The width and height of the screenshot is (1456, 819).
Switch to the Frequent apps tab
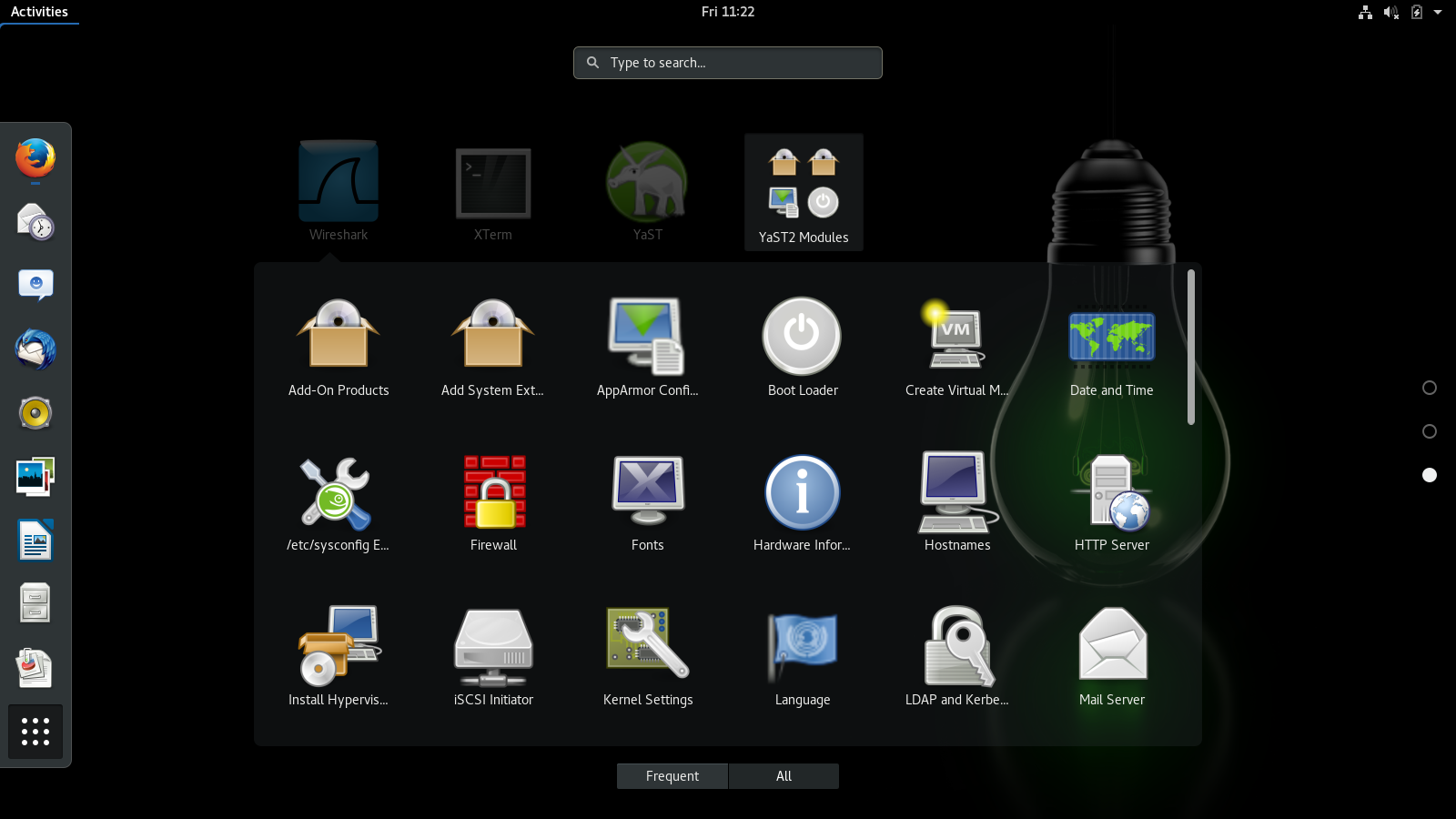(x=672, y=776)
